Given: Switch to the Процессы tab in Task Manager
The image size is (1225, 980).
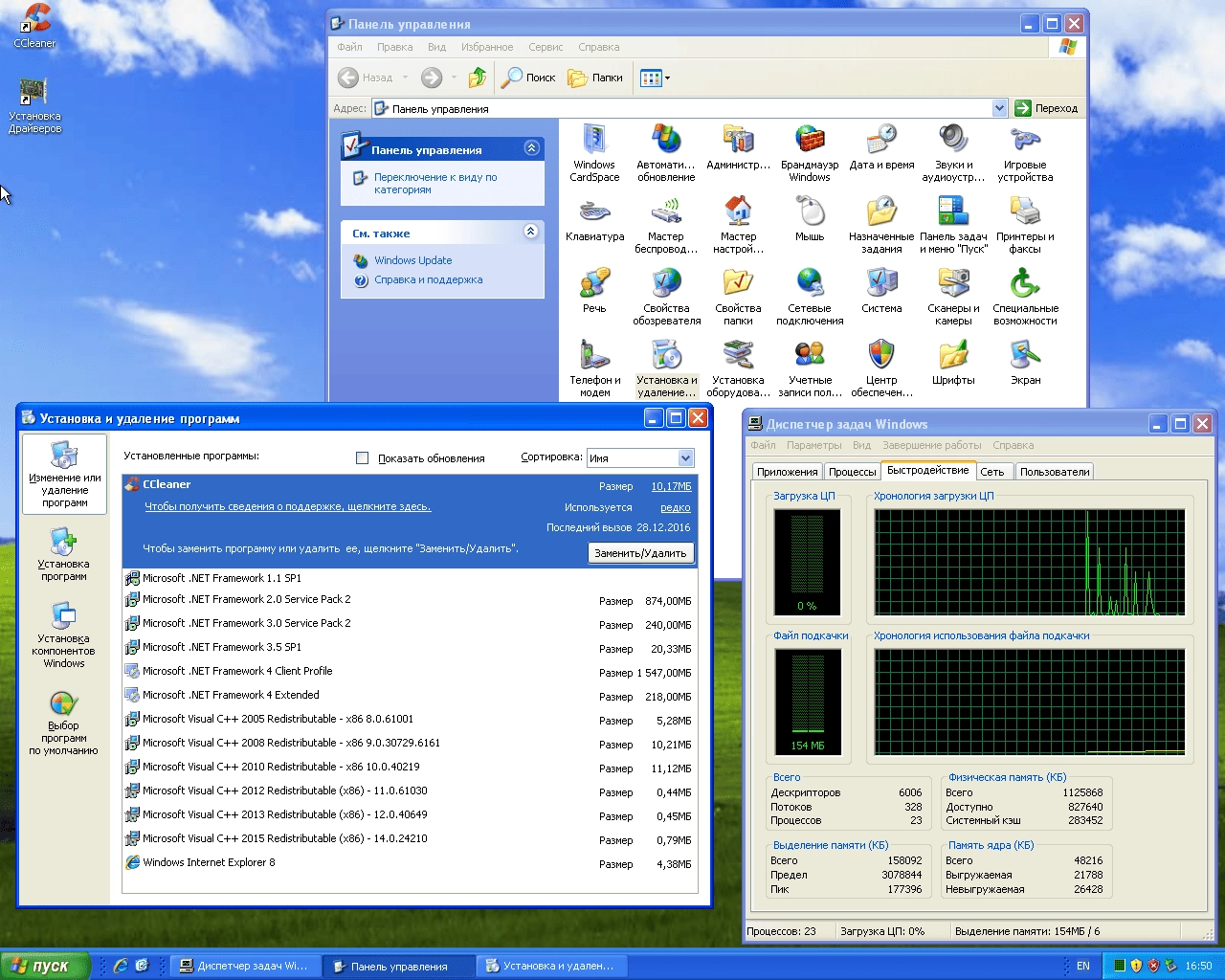Looking at the screenshot, I should pos(852,472).
